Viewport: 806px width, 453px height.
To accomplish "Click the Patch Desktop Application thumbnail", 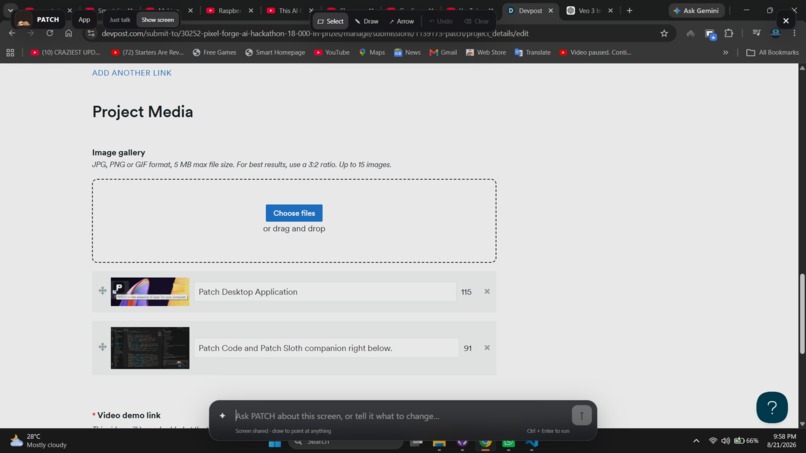I will tap(150, 292).
